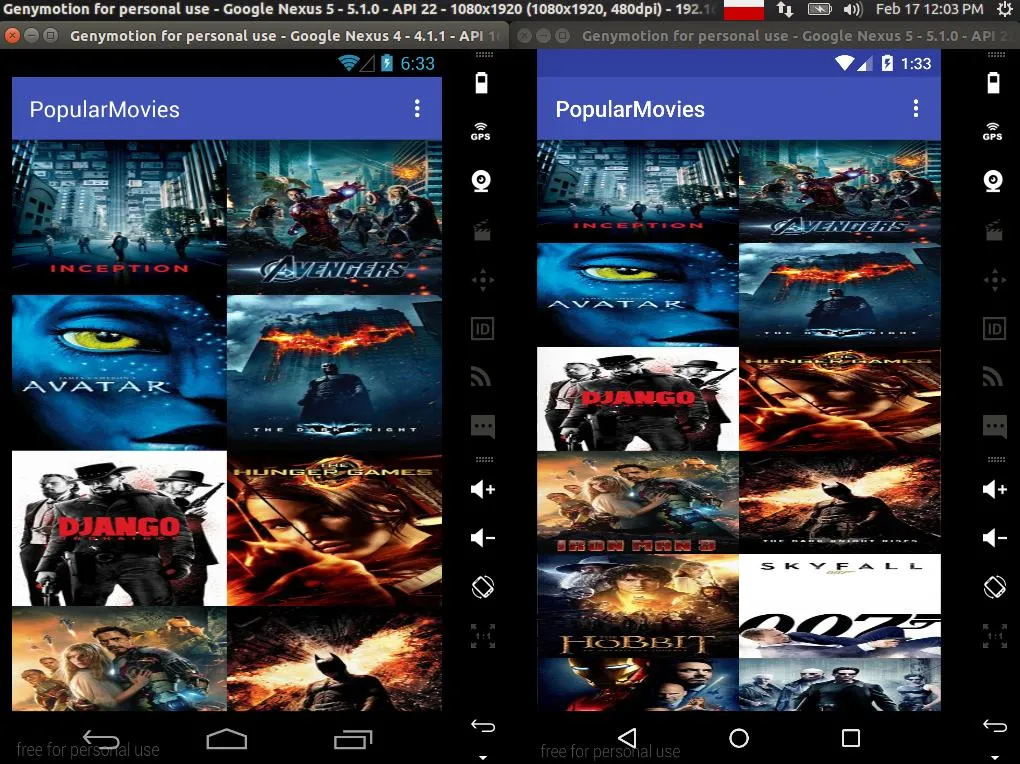Image resolution: width=1020 pixels, height=764 pixels.
Task: Focus the Google Nexus 4 window title bar
Action: 255,36
